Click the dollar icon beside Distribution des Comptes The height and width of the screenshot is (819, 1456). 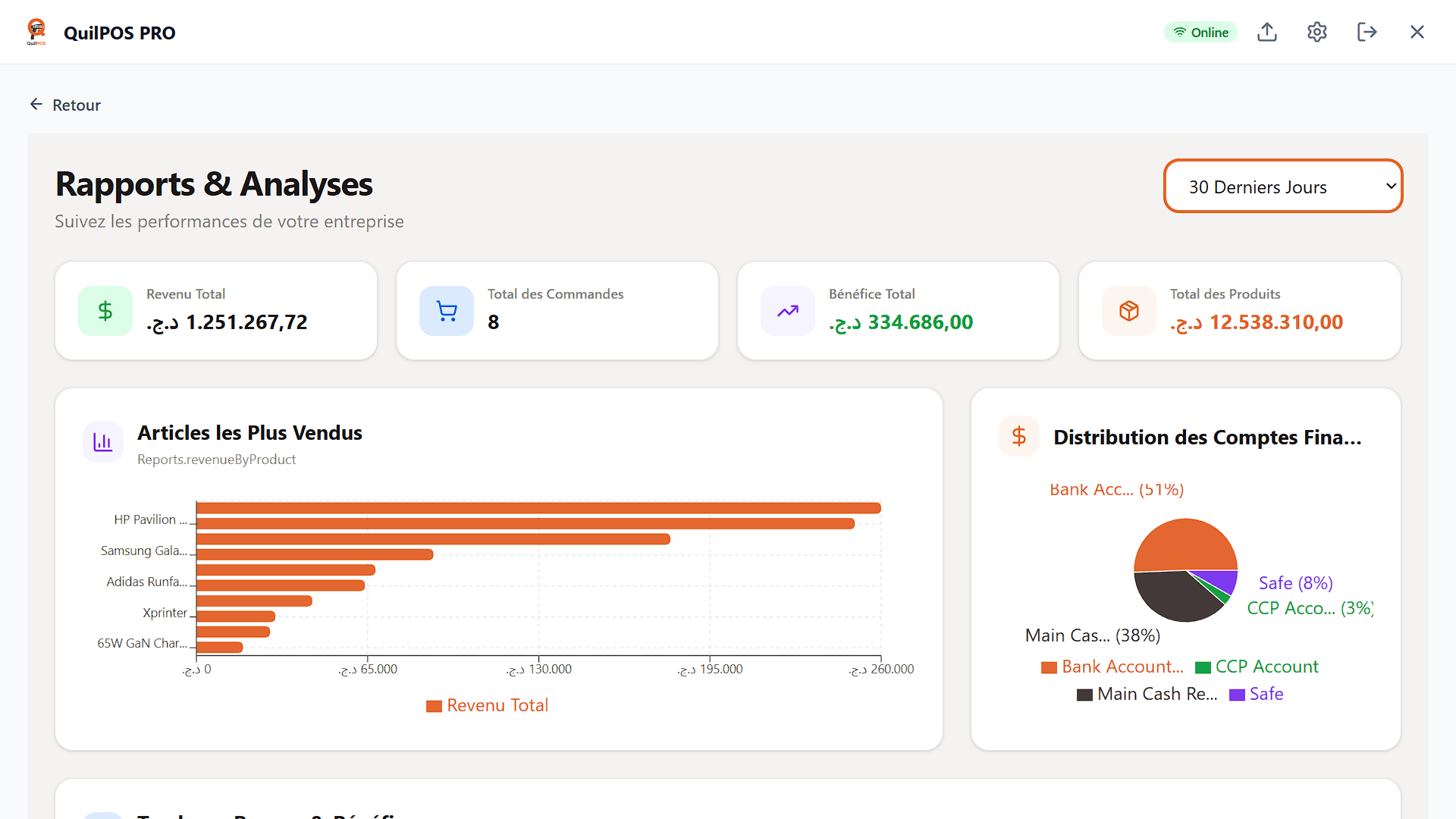click(x=1019, y=436)
